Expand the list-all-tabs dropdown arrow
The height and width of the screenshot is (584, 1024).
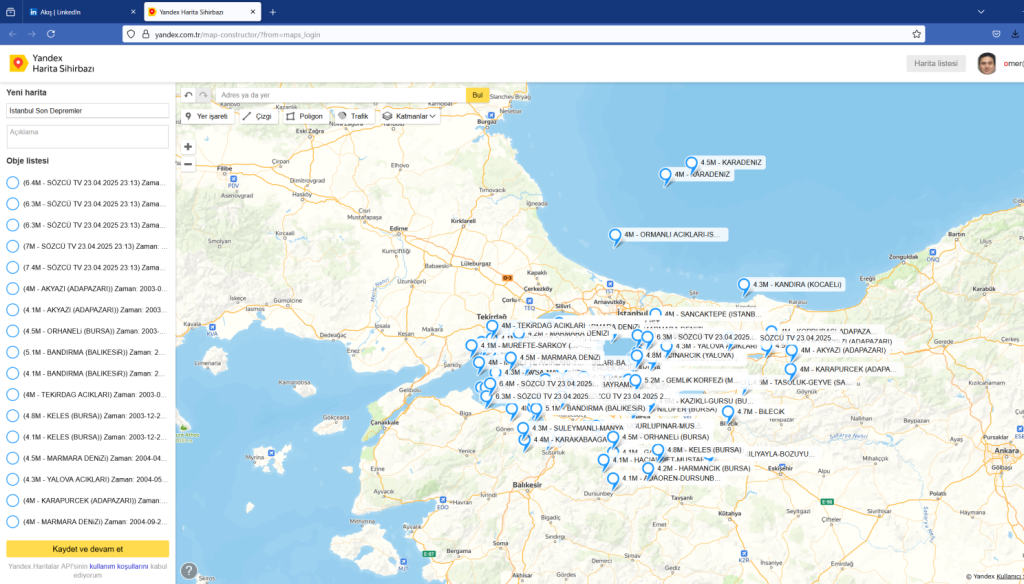coord(981,12)
